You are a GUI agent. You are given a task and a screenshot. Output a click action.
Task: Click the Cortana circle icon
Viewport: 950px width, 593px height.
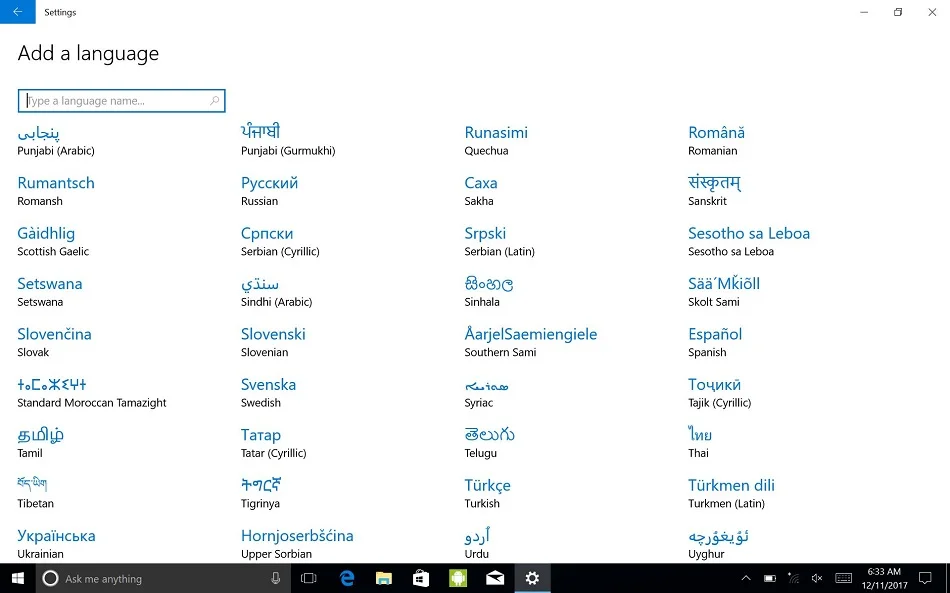(50, 578)
